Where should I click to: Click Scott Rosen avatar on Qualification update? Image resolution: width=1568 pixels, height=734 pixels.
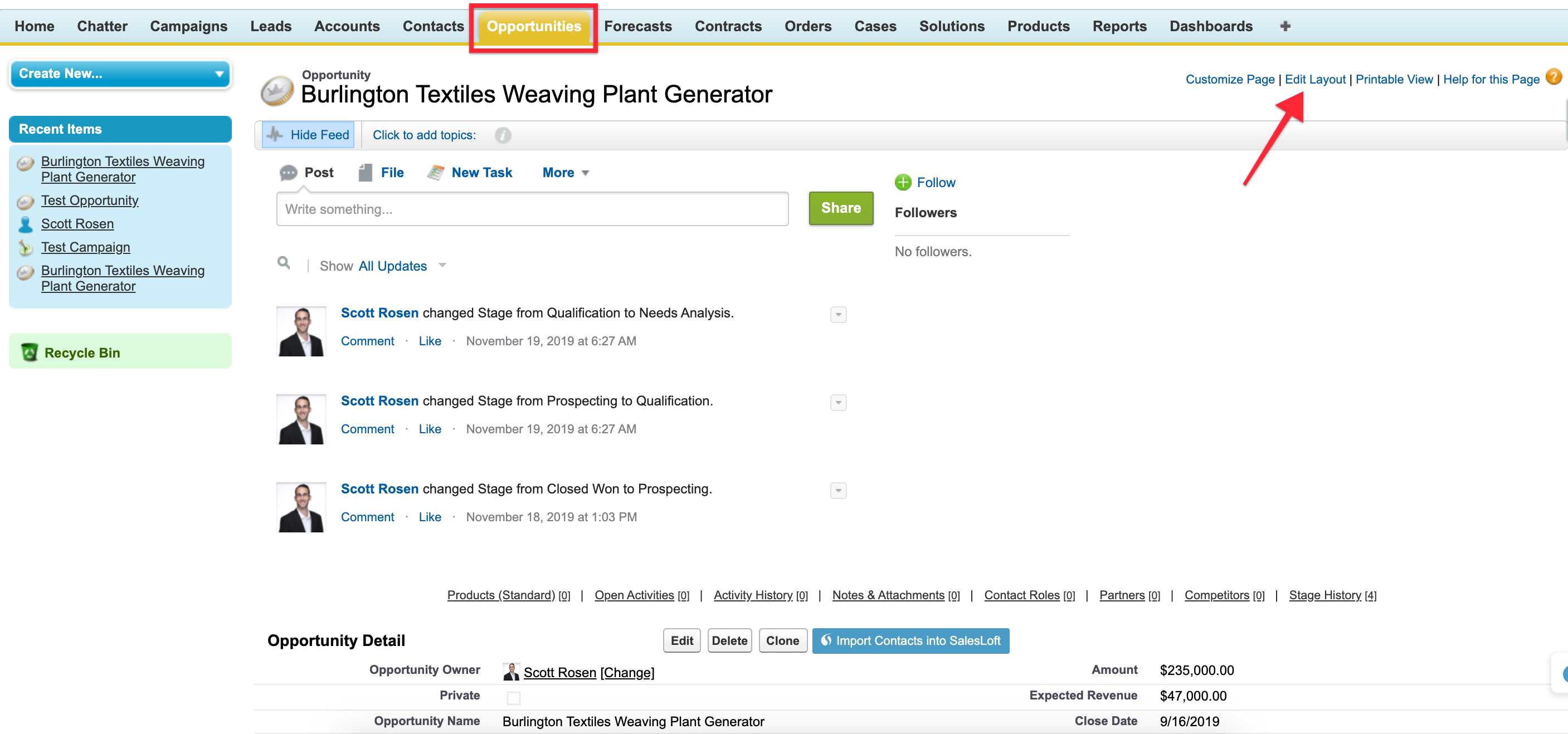click(301, 419)
